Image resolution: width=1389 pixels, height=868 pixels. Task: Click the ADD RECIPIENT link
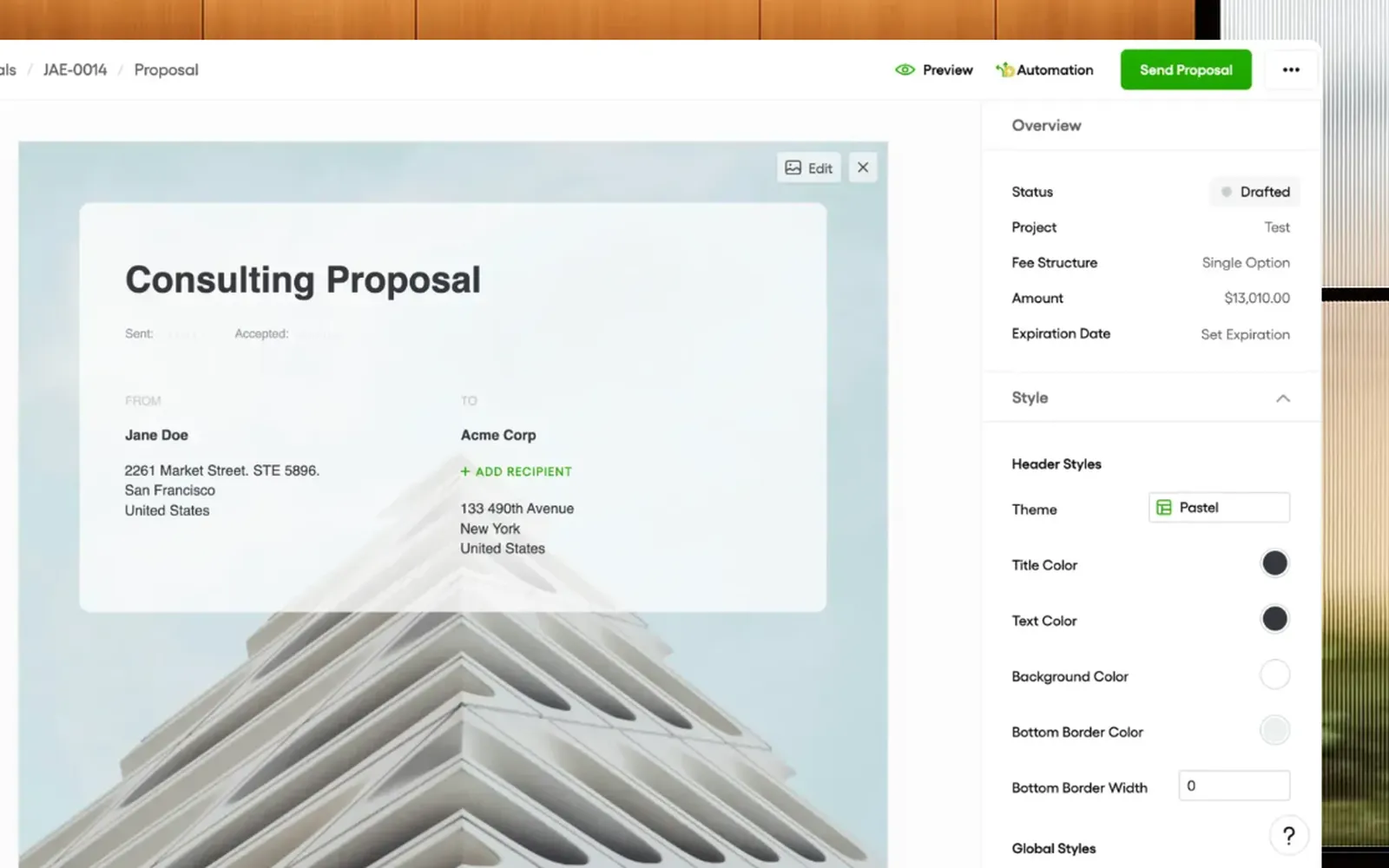tap(516, 471)
